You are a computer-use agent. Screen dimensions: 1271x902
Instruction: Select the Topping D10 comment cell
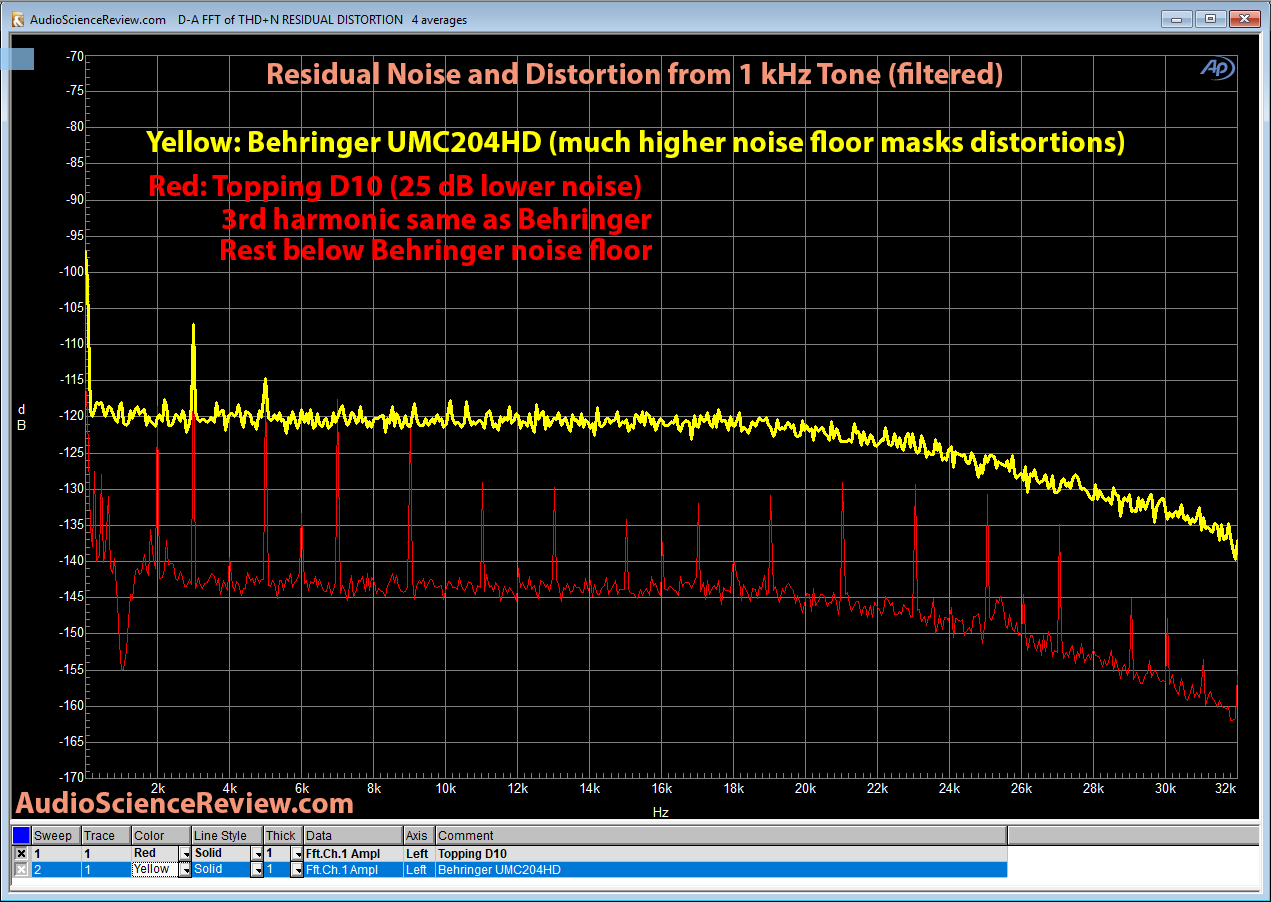pyautogui.click(x=720, y=853)
